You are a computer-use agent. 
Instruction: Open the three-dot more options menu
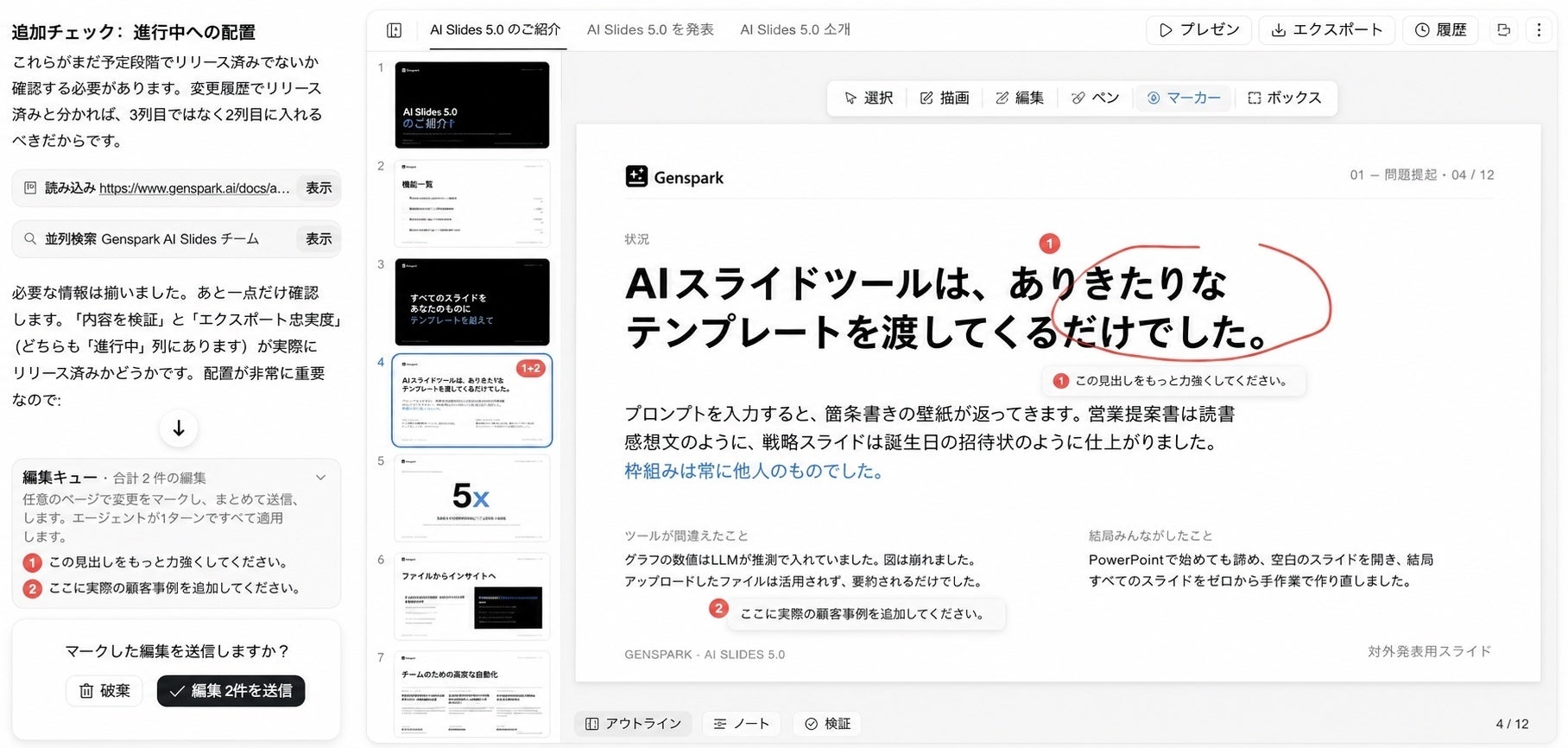(1539, 30)
